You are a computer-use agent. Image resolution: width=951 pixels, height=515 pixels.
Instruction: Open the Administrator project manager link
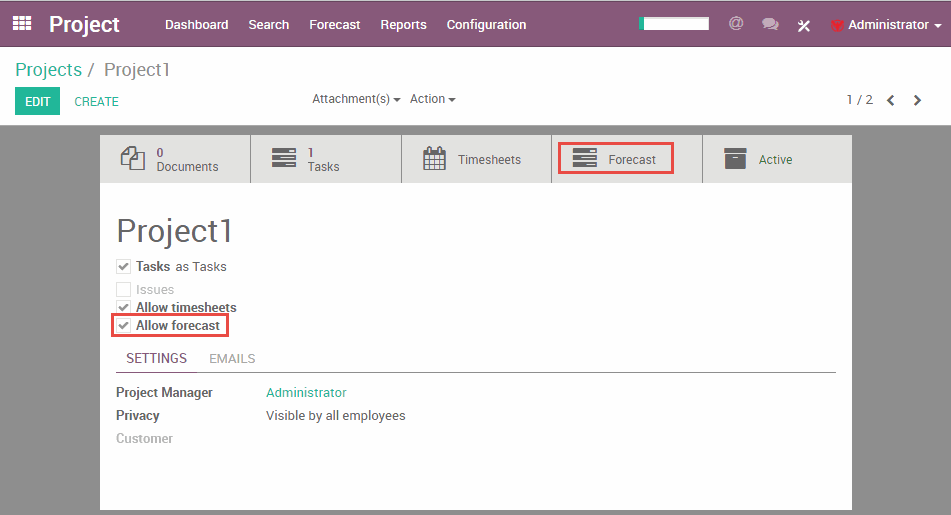point(306,393)
